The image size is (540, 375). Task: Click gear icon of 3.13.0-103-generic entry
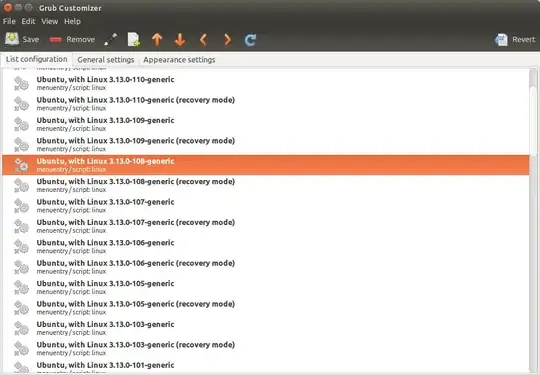click(21, 328)
